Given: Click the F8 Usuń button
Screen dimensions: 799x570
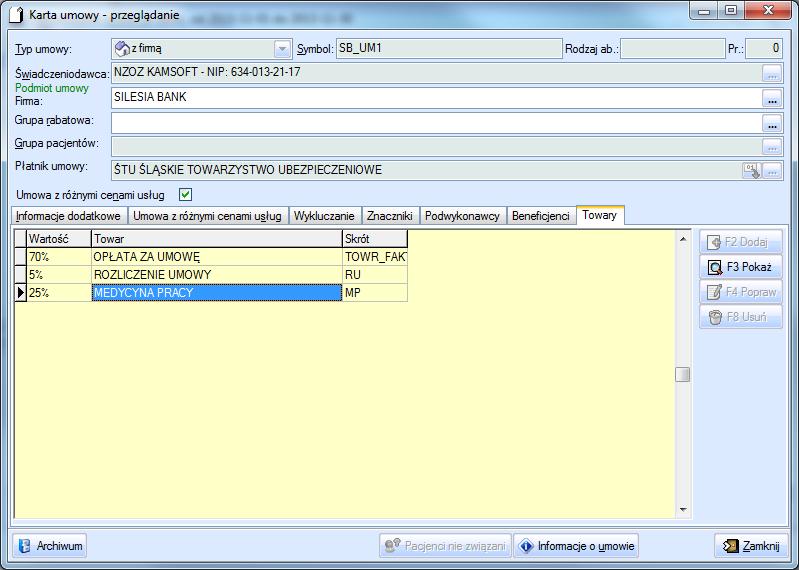Looking at the screenshot, I should pyautogui.click(x=741, y=317).
